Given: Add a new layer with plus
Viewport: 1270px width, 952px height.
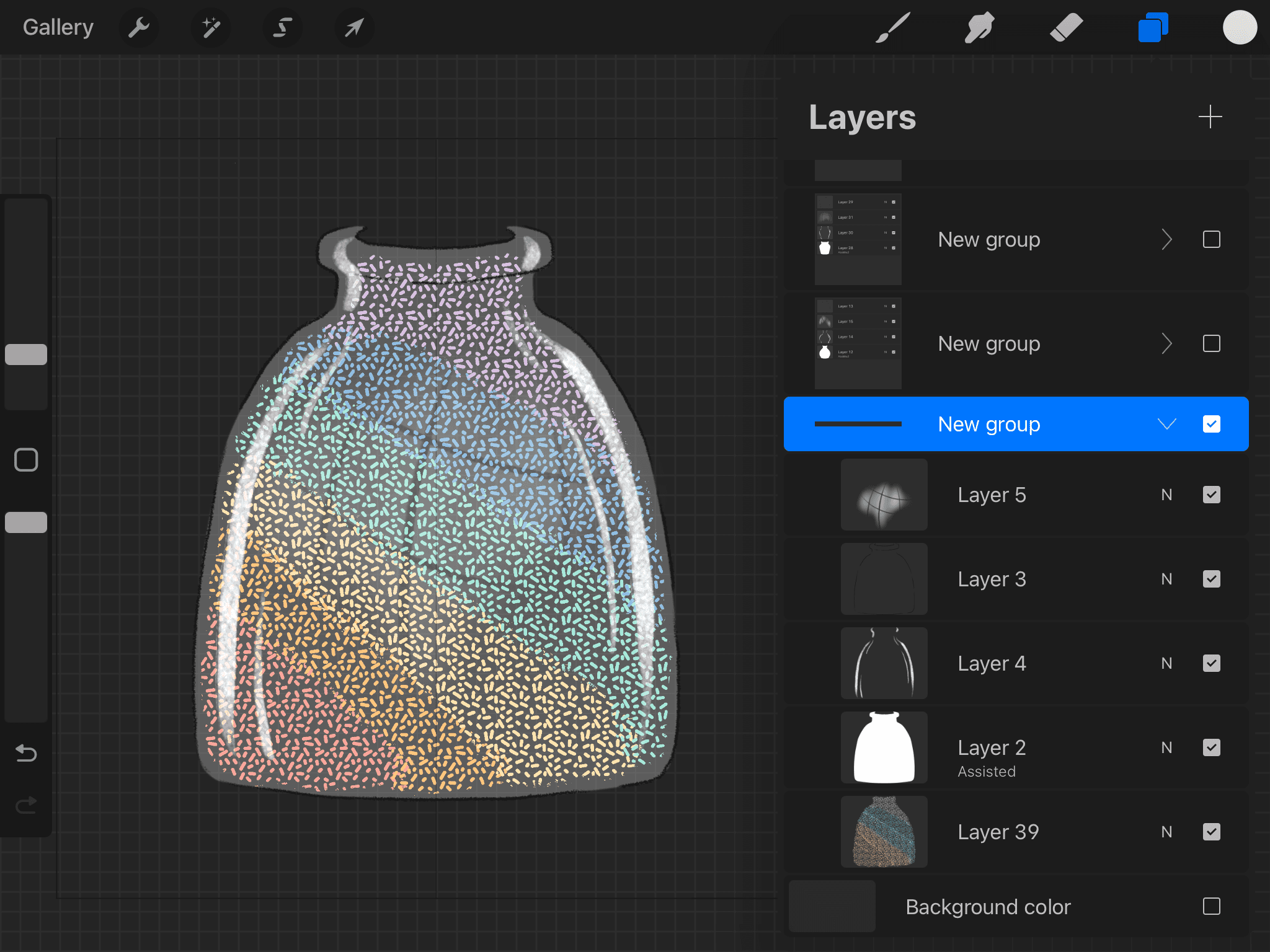Looking at the screenshot, I should [1210, 117].
